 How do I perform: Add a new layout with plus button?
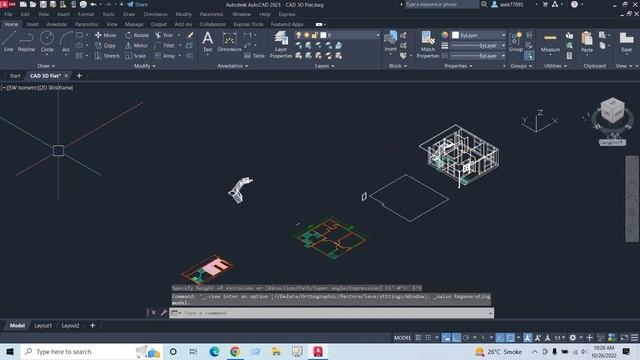92,326
